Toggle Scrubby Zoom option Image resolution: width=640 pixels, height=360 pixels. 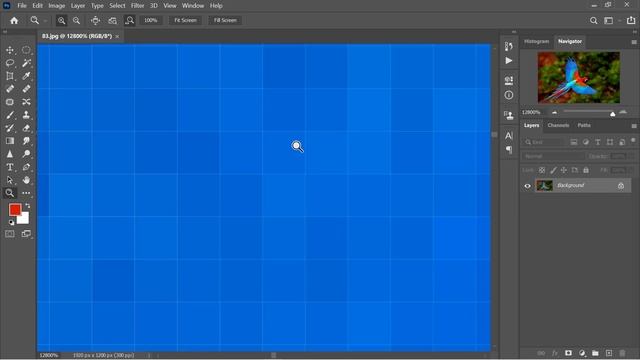pos(130,20)
